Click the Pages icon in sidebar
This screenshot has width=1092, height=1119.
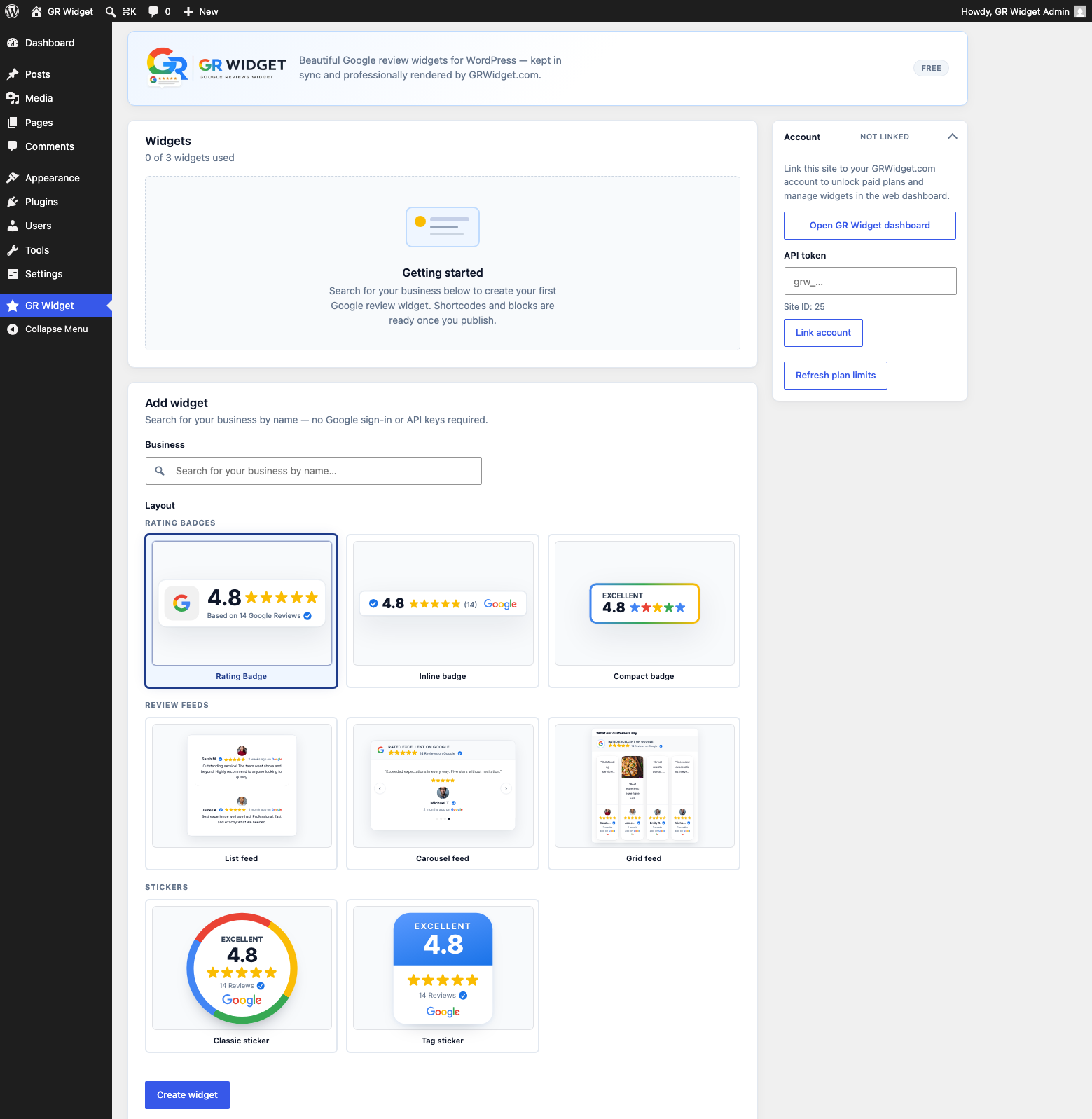pyautogui.click(x=13, y=123)
